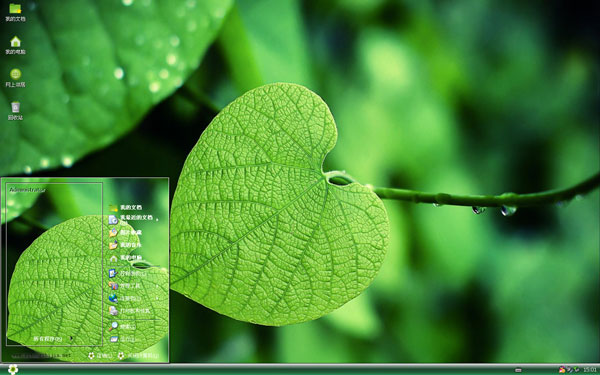This screenshot has height=375, width=600.
Task: Open My Music folder entry in Start menu
Action: [x=126, y=245]
